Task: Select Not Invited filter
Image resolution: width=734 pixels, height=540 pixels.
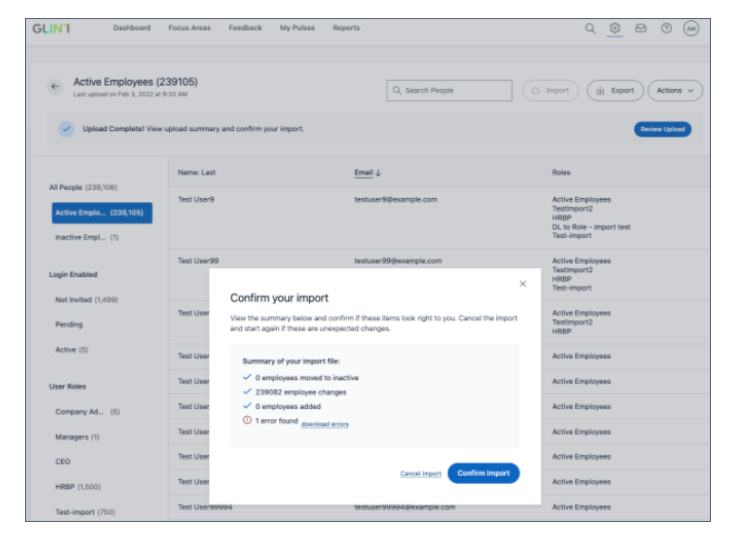Action: tap(87, 300)
